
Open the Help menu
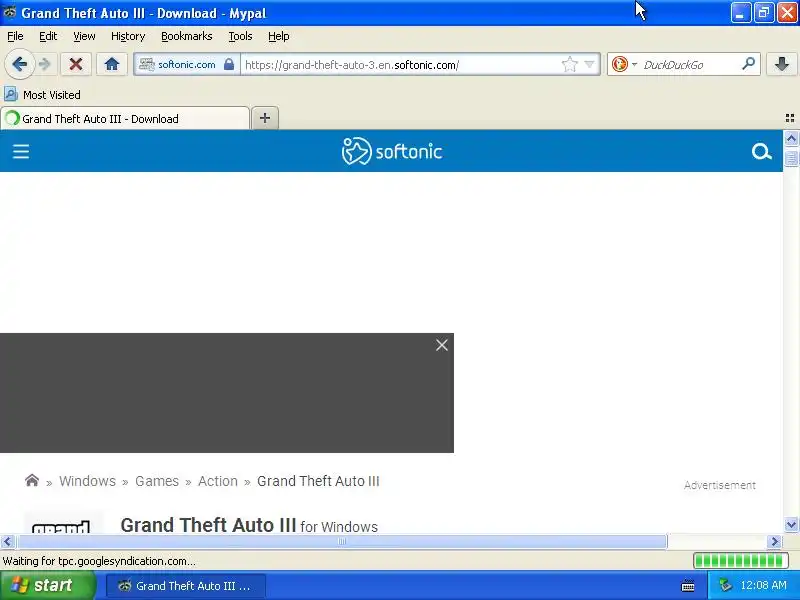click(x=279, y=36)
